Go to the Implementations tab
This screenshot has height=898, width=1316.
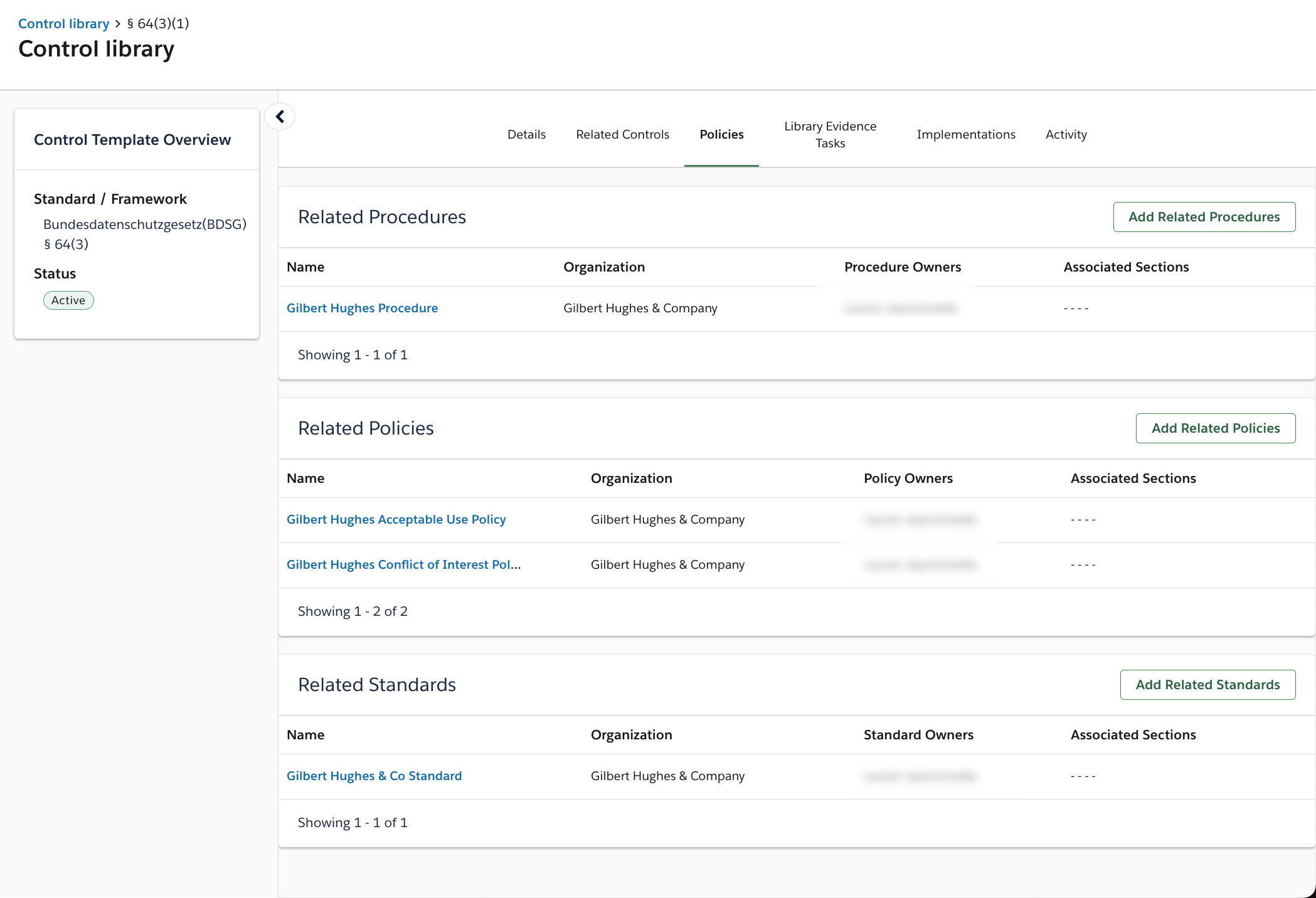(965, 134)
